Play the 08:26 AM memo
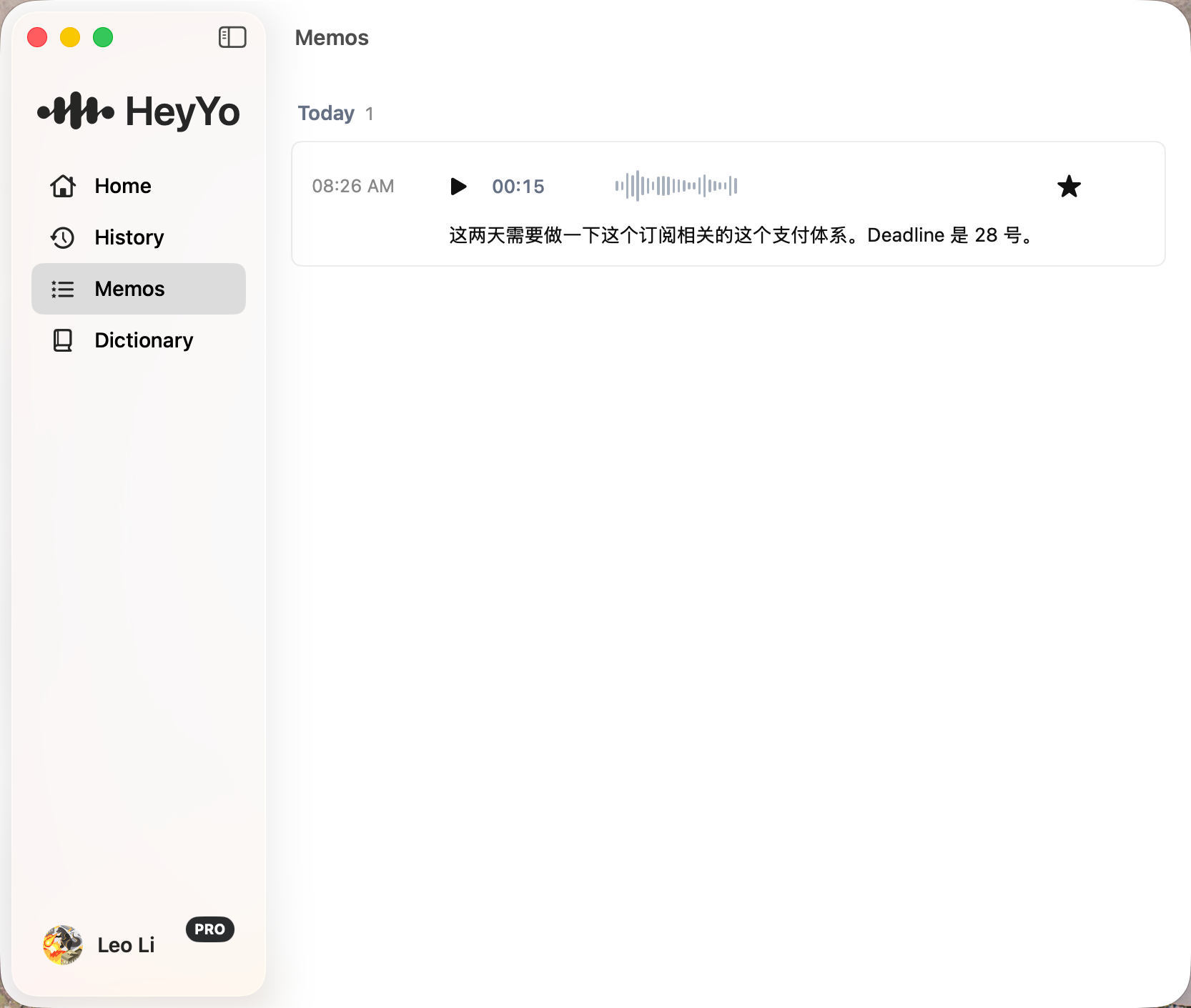Viewport: 1191px width, 1008px height. pos(458,187)
